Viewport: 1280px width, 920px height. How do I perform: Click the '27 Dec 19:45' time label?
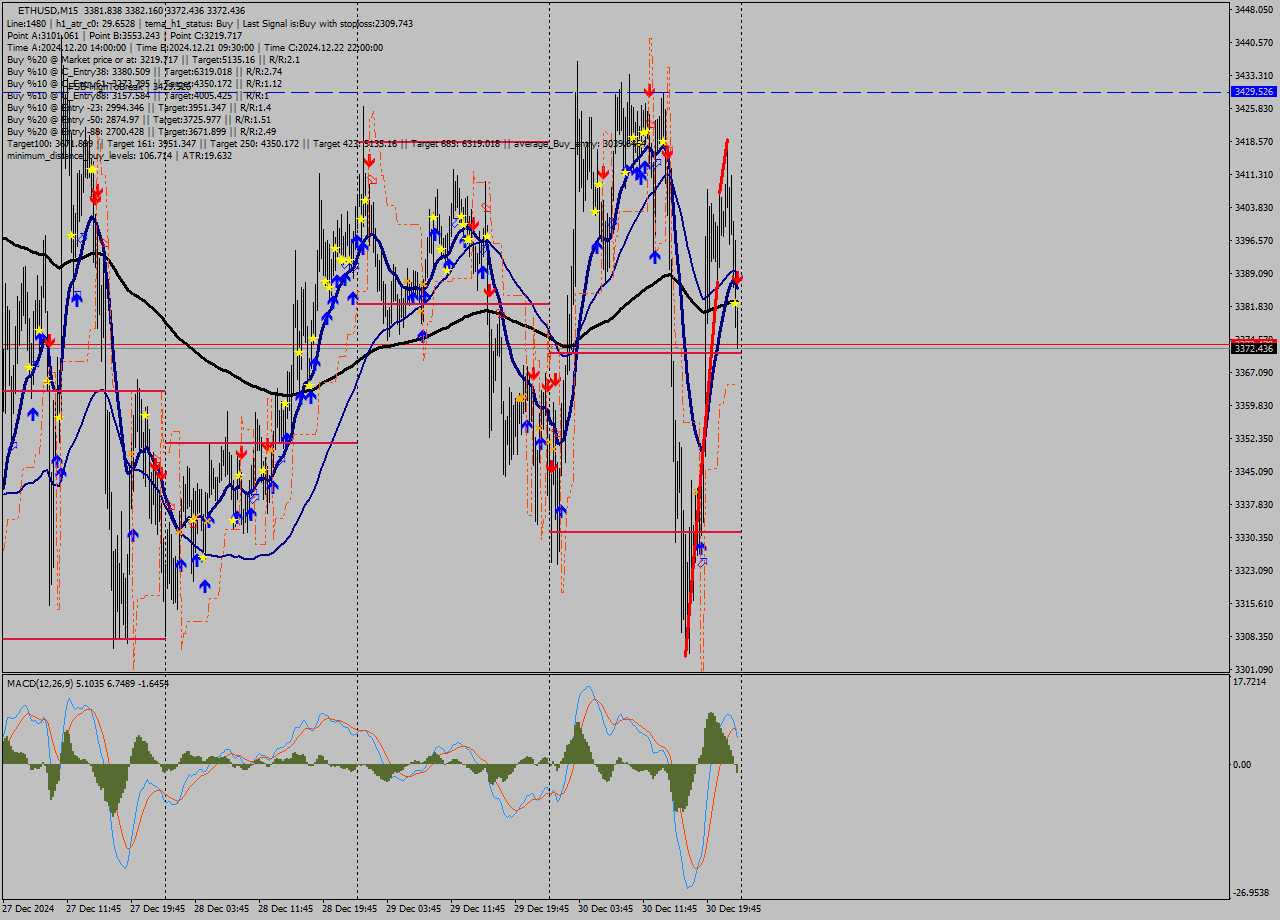(158, 909)
